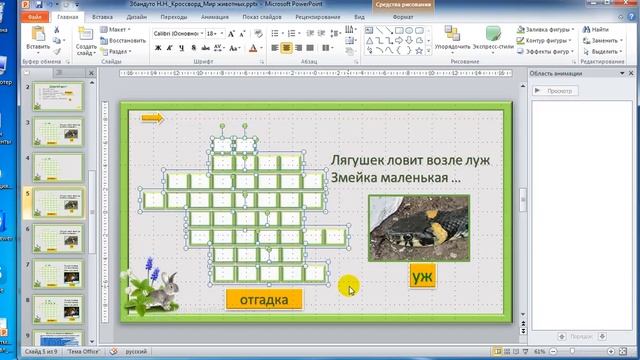Image resolution: width=640 pixels, height=360 pixels.
Task: Move the zoom slider in status bar
Action: 572,351
